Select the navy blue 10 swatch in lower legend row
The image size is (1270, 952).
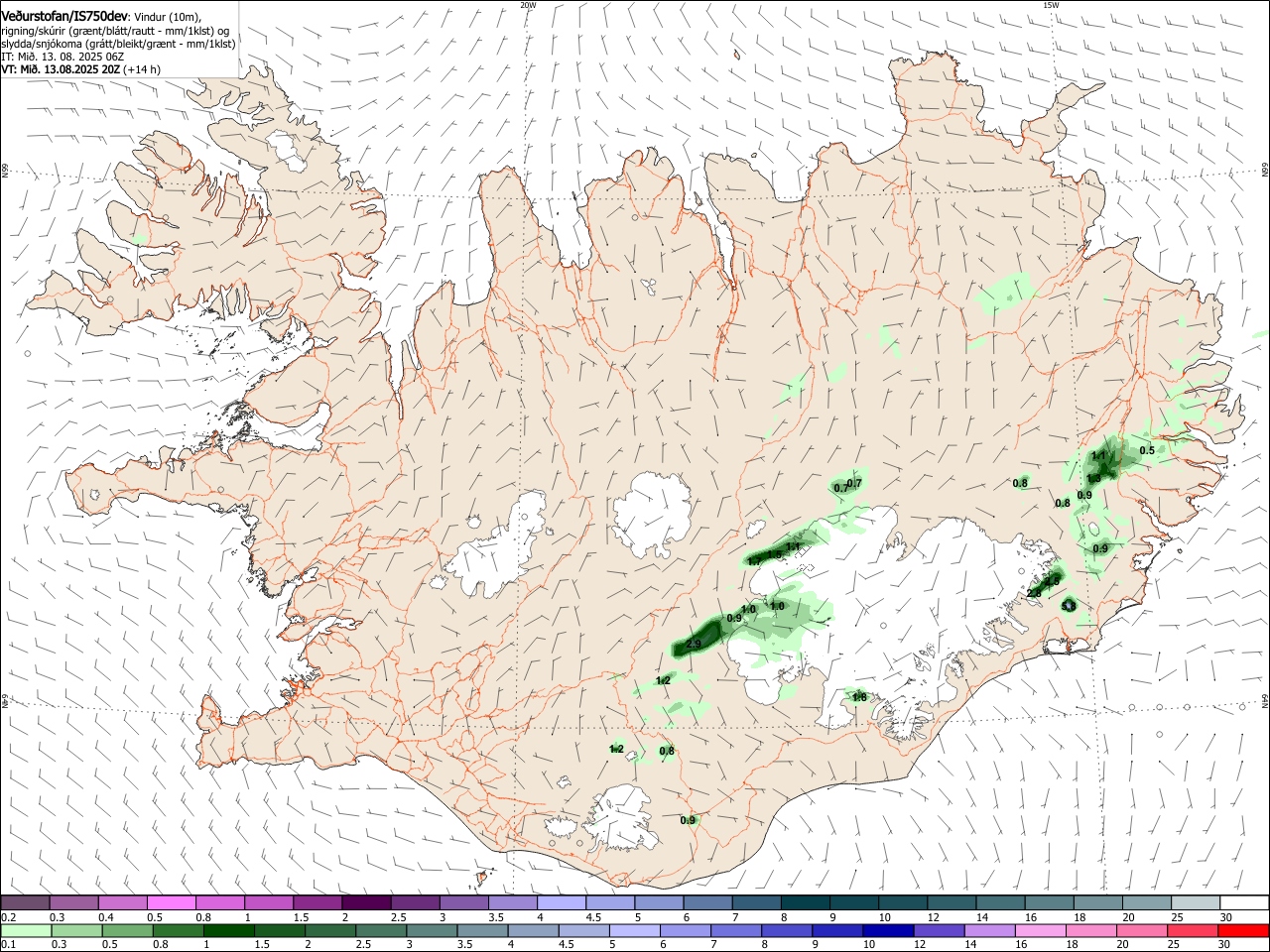click(x=887, y=930)
